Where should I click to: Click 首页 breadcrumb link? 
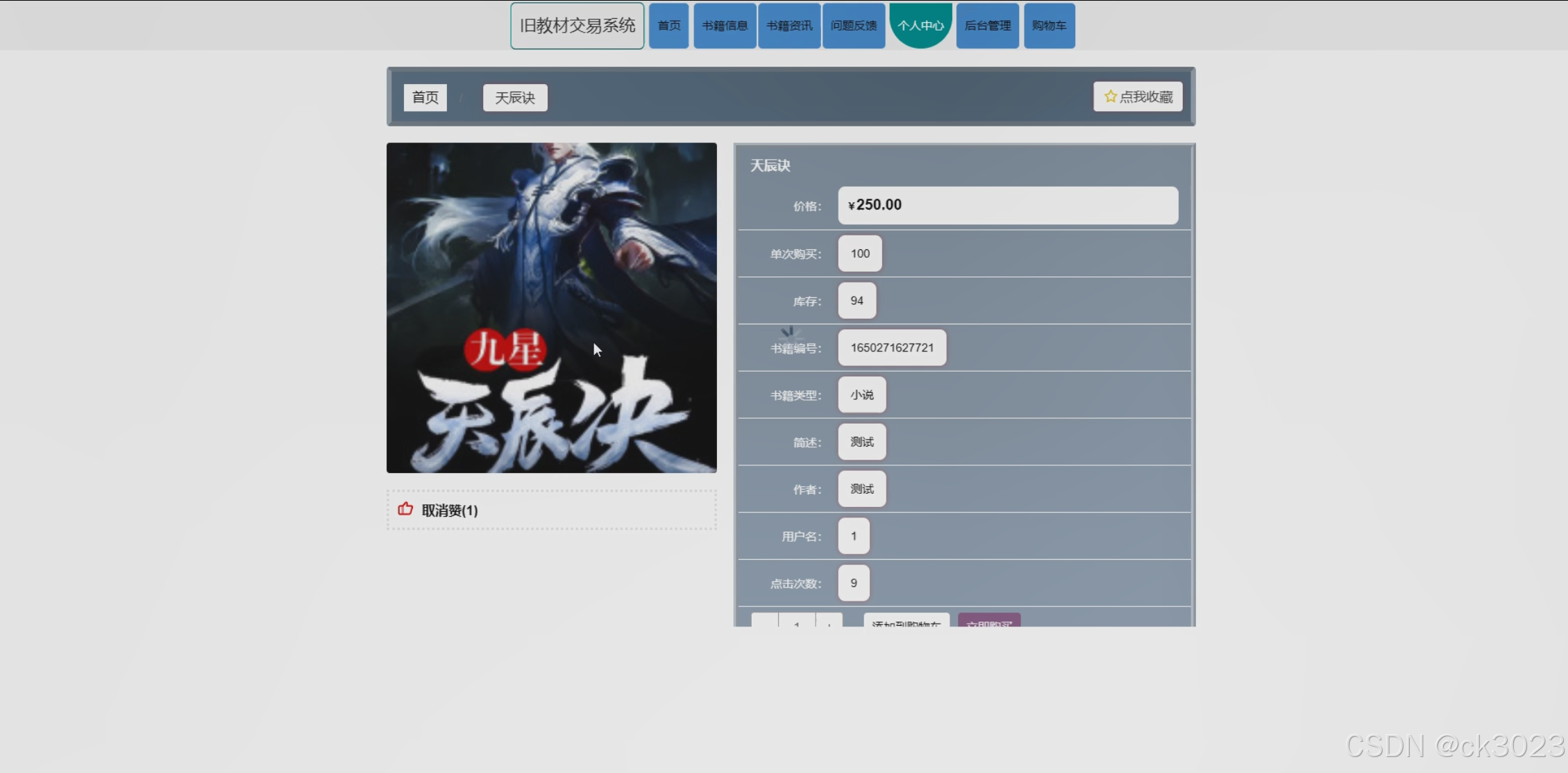[425, 97]
